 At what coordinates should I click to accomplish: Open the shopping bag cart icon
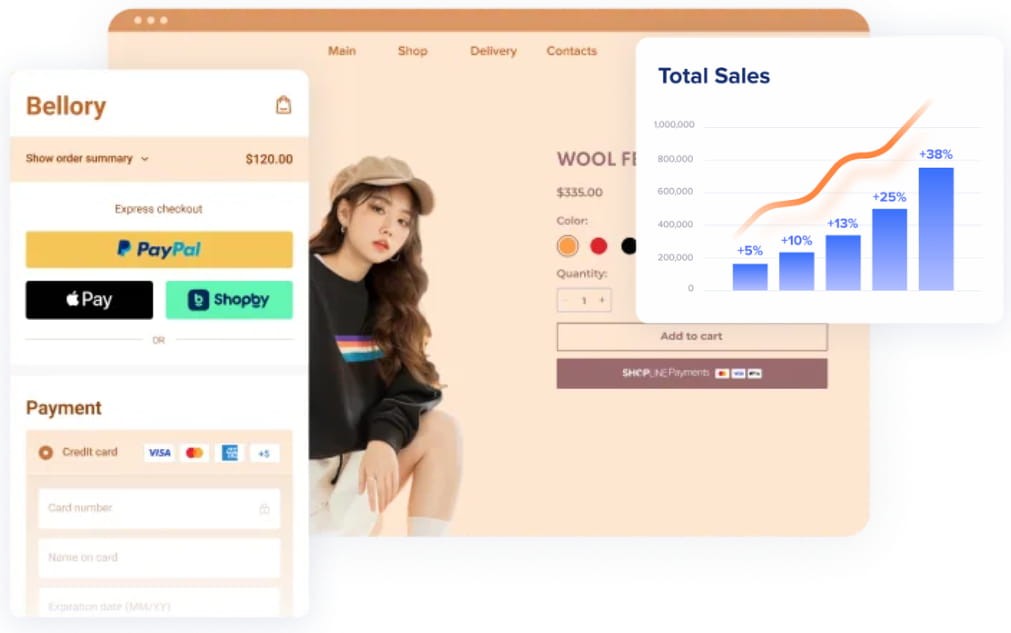pyautogui.click(x=283, y=105)
